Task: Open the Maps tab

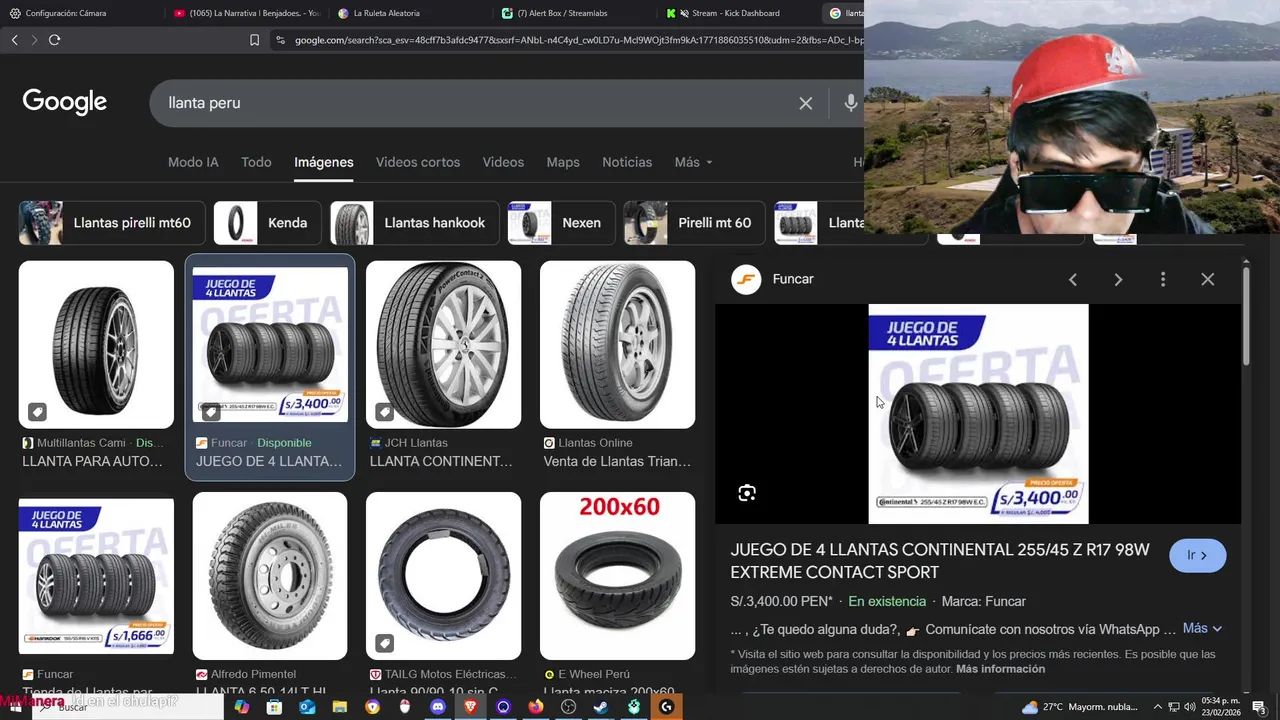Action: [563, 162]
